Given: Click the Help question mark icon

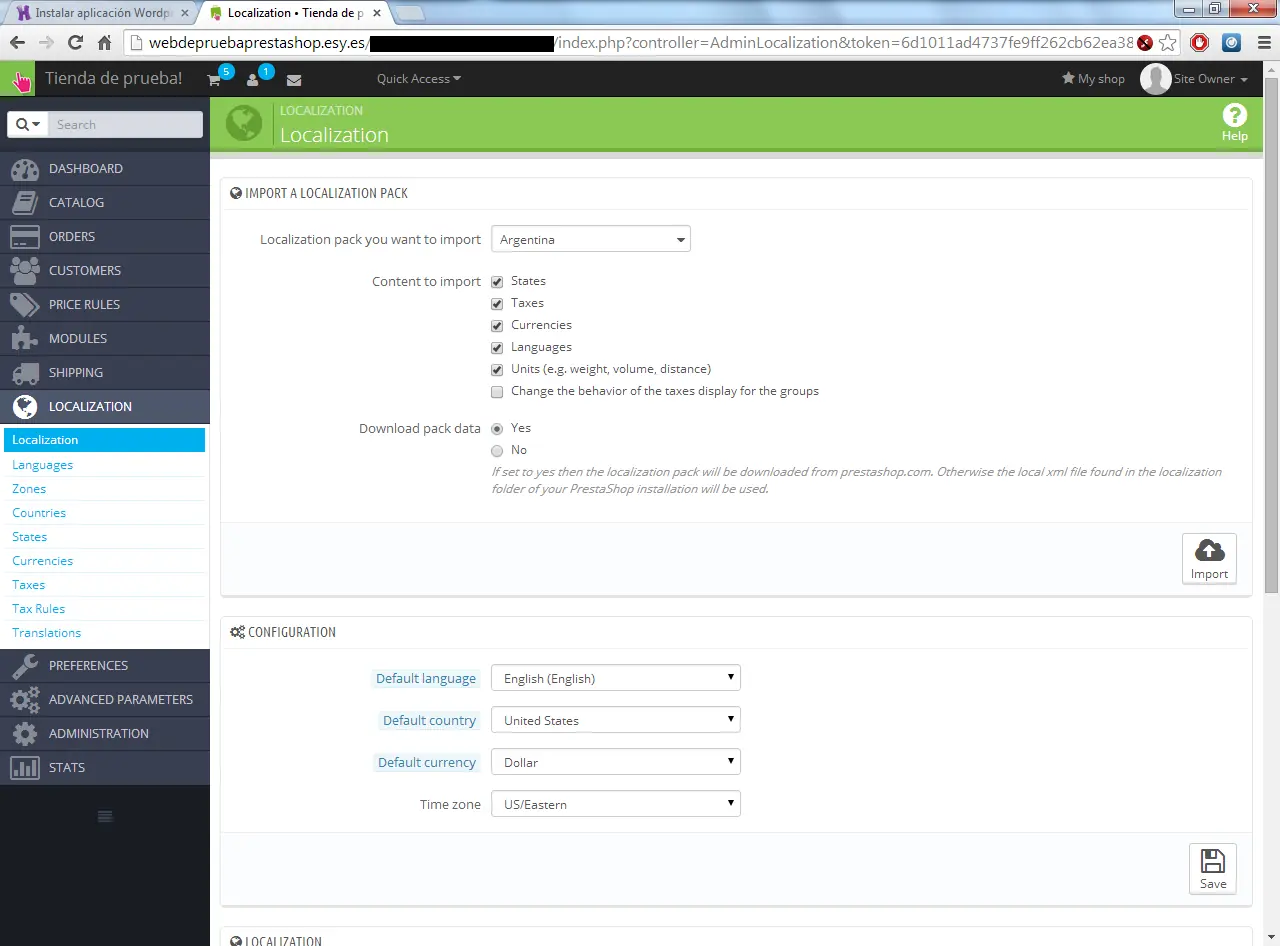Looking at the screenshot, I should click(x=1235, y=115).
